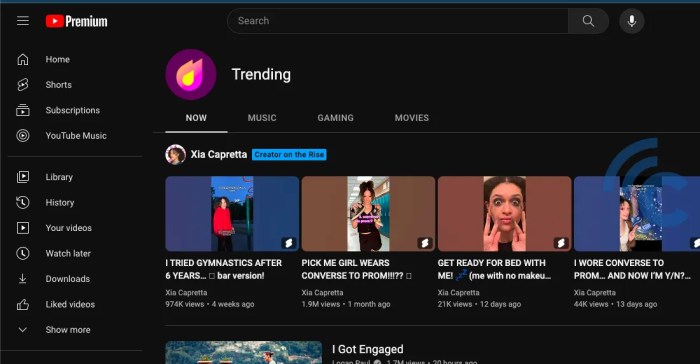
Task: Click the YouTube Premium logo
Action: pyautogui.click(x=76, y=21)
